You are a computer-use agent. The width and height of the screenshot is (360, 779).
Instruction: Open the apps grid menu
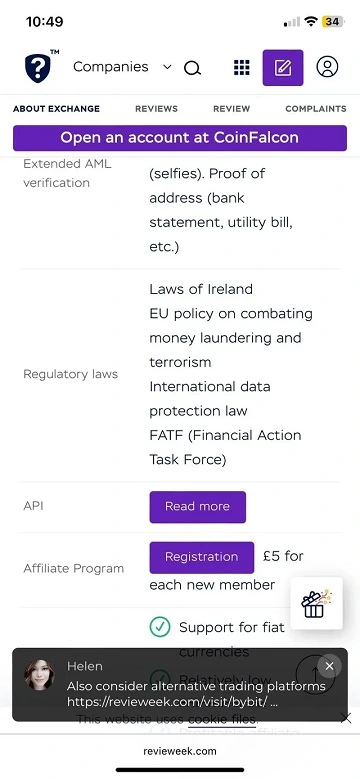click(x=242, y=68)
